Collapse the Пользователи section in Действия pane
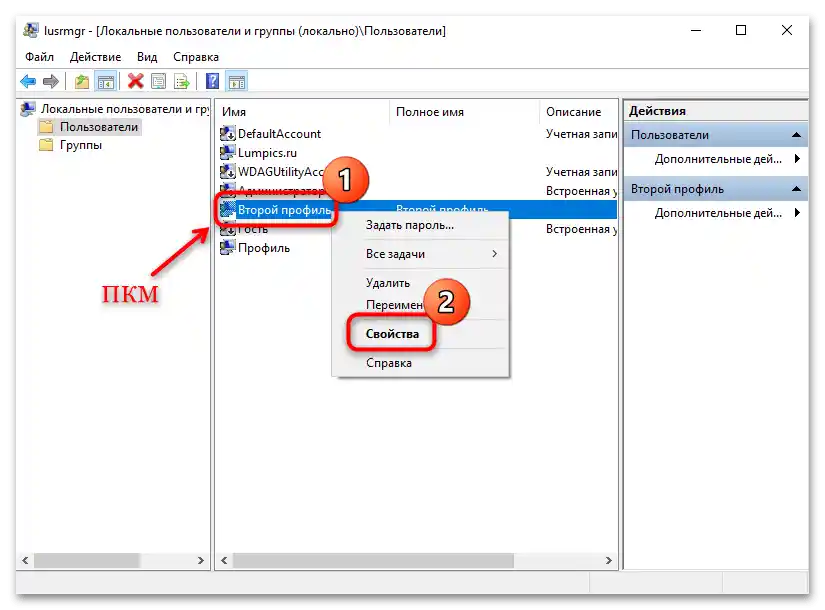Image resolution: width=825 pixels, height=610 pixels. [797, 135]
